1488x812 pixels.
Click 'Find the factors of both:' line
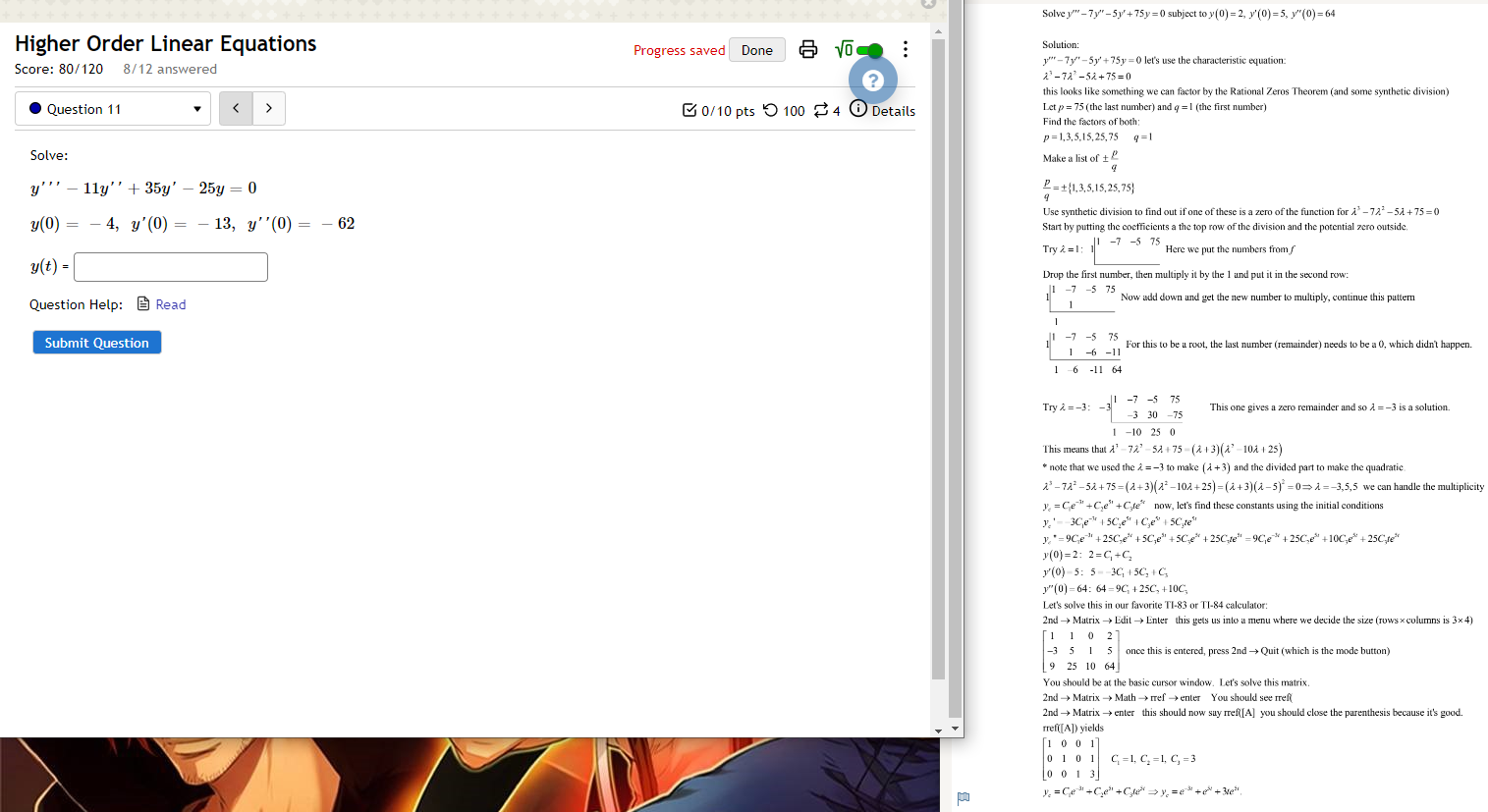[1091, 122]
